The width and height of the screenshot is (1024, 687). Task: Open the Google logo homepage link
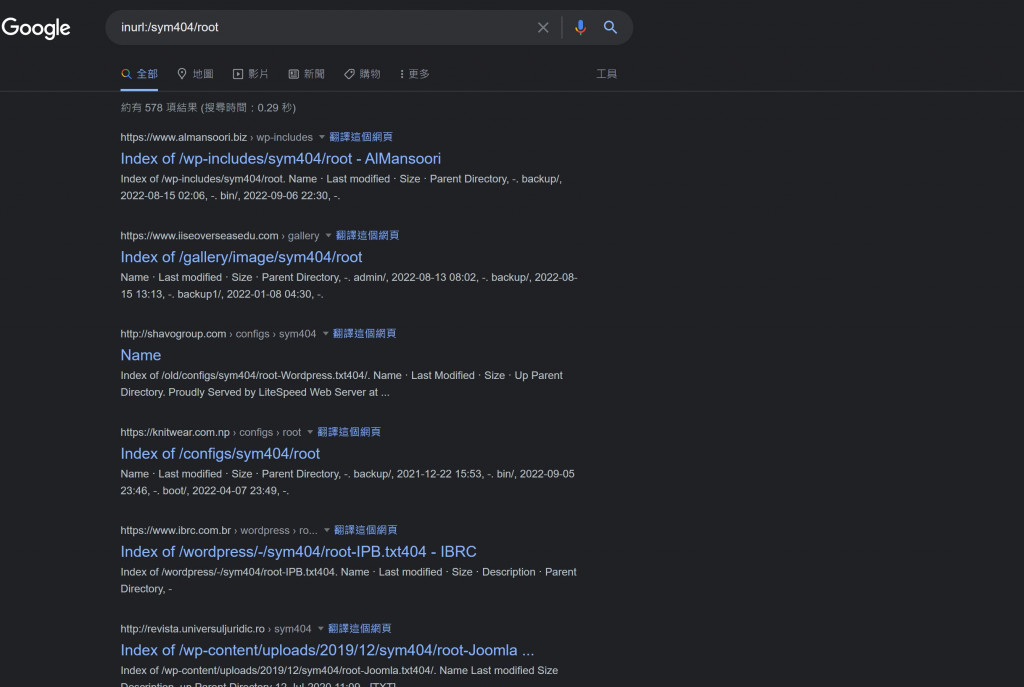tap(36, 27)
